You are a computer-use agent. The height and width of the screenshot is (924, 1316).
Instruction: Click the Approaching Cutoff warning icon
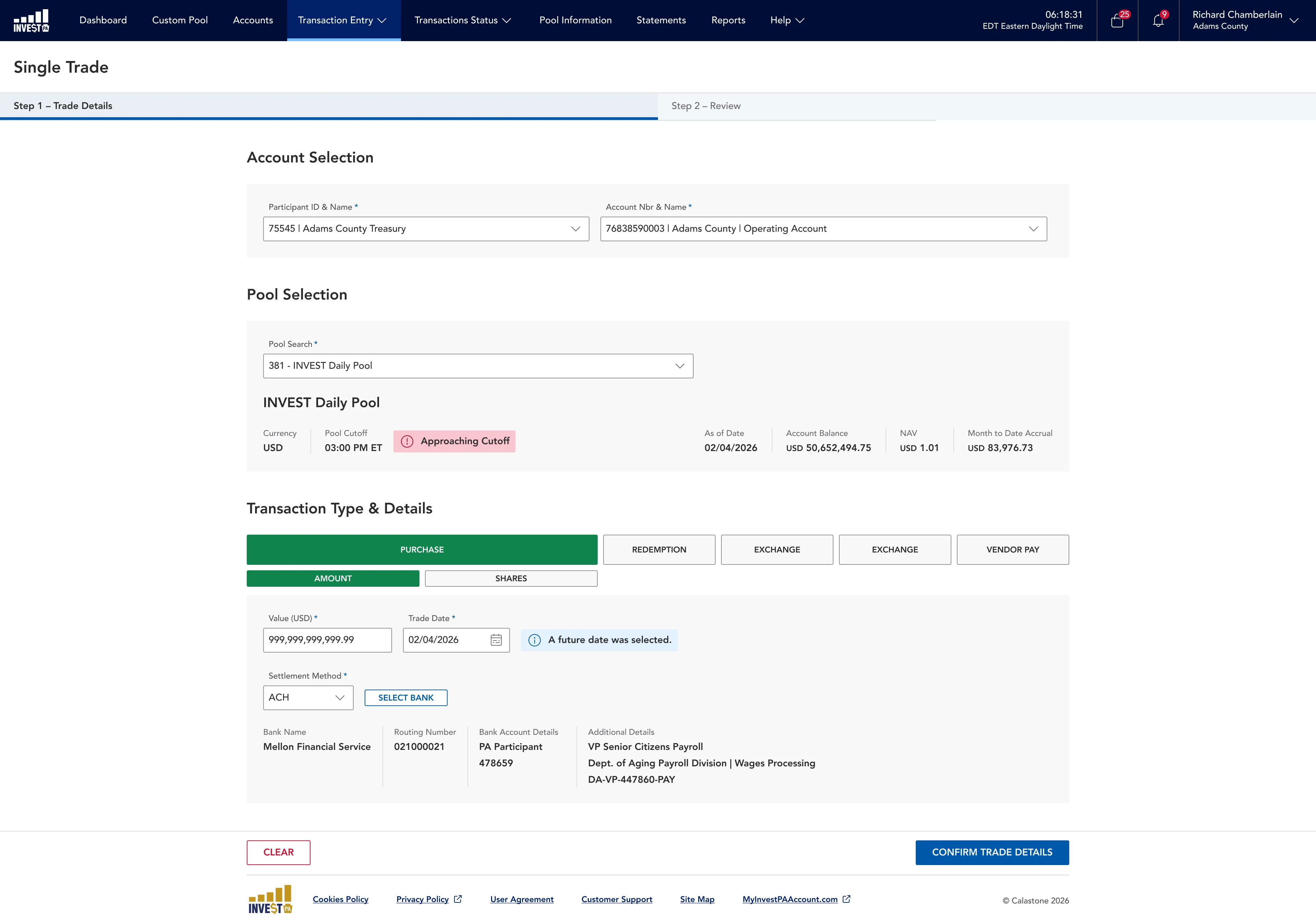coord(407,441)
